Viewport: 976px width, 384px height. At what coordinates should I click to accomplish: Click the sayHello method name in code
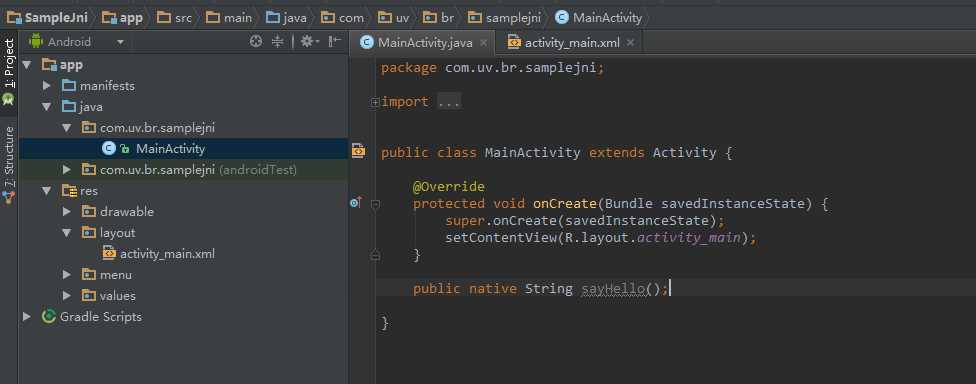[613, 289]
